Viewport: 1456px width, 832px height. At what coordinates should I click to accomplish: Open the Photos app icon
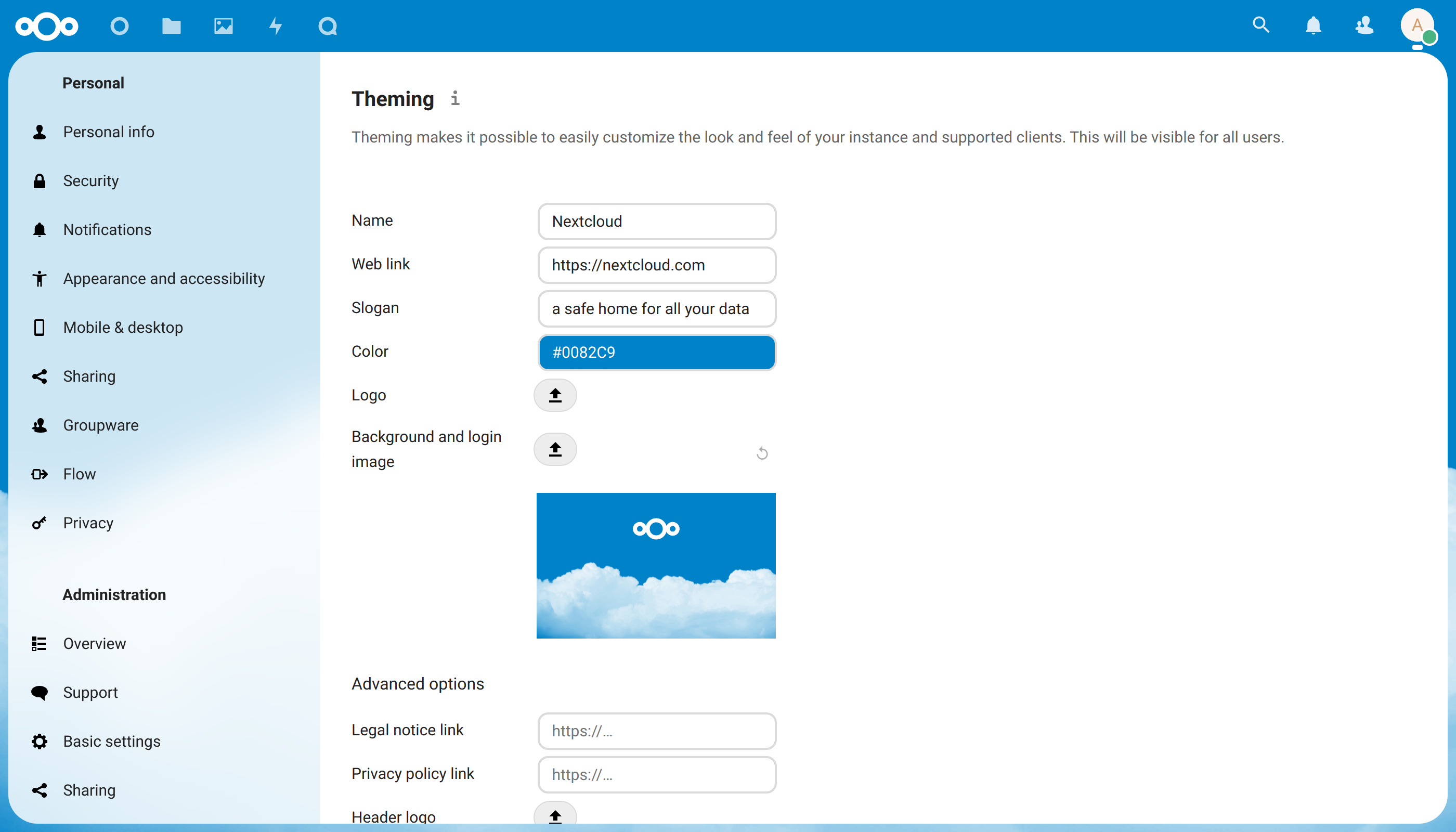tap(223, 25)
